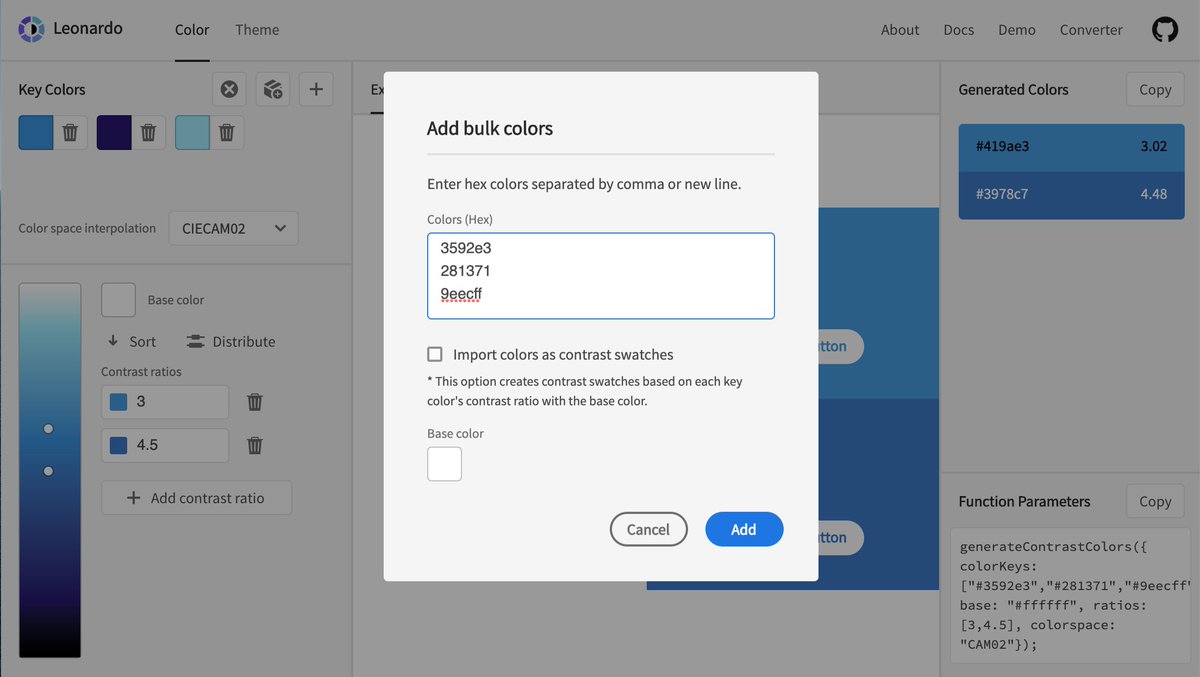Cancel the Add bulk colors dialog
1200x677 pixels.
pos(648,529)
